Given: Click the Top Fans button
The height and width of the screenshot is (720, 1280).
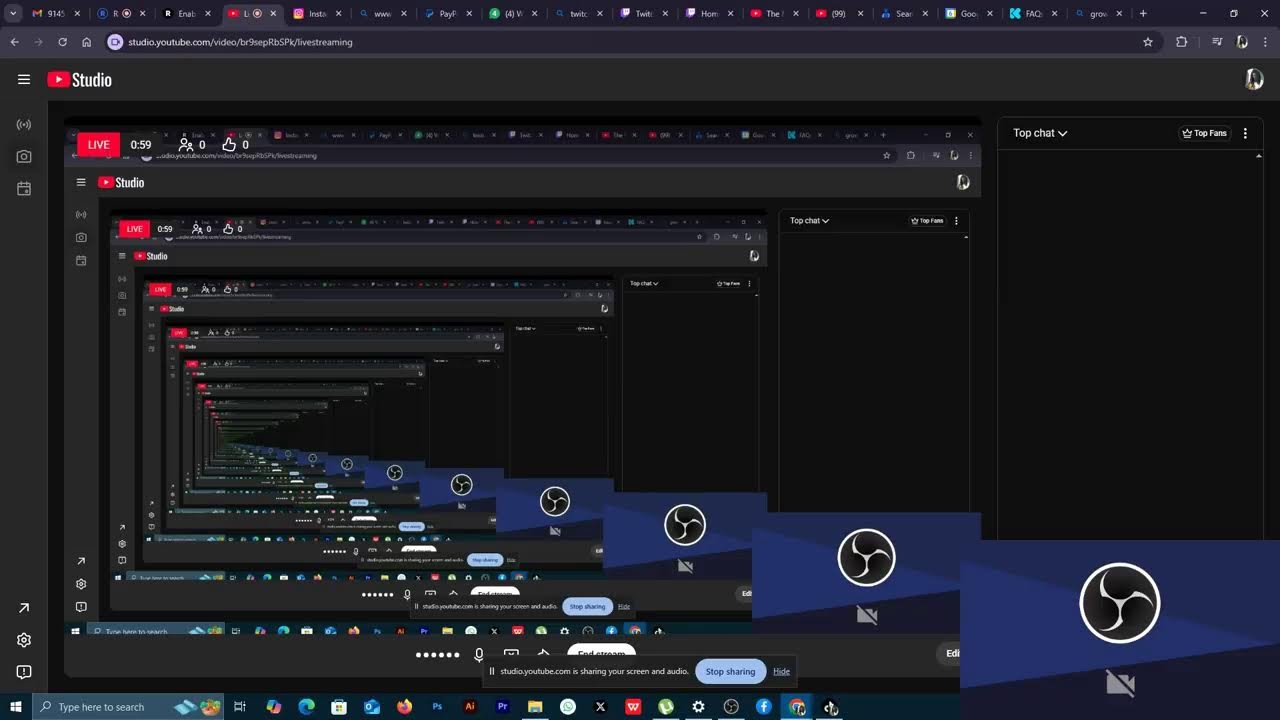Looking at the screenshot, I should (x=1204, y=133).
